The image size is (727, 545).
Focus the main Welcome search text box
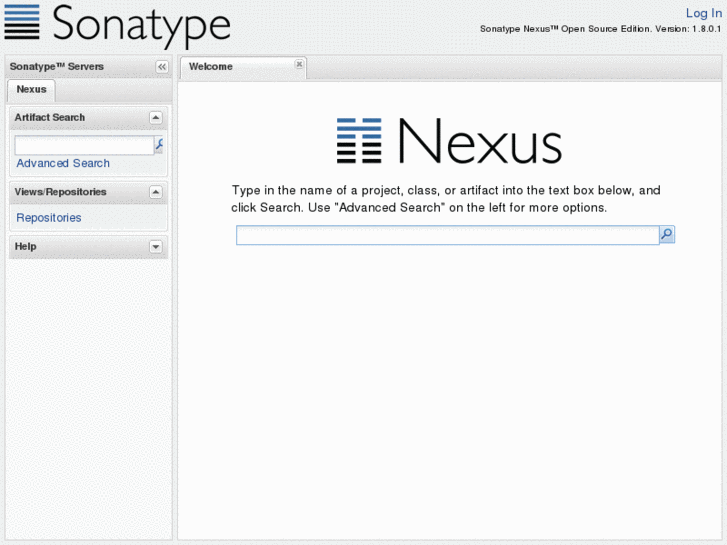[x=447, y=235]
